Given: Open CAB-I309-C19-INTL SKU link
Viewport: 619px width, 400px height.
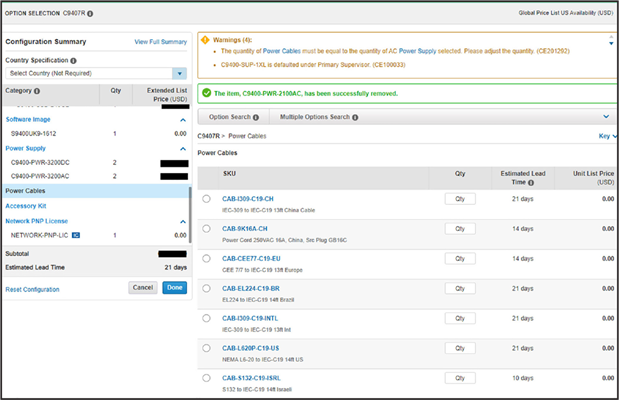Looking at the screenshot, I should point(250,318).
